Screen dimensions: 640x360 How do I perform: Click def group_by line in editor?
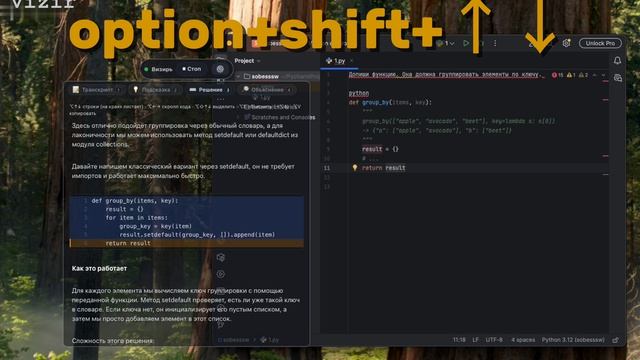pyautogui.click(x=390, y=102)
